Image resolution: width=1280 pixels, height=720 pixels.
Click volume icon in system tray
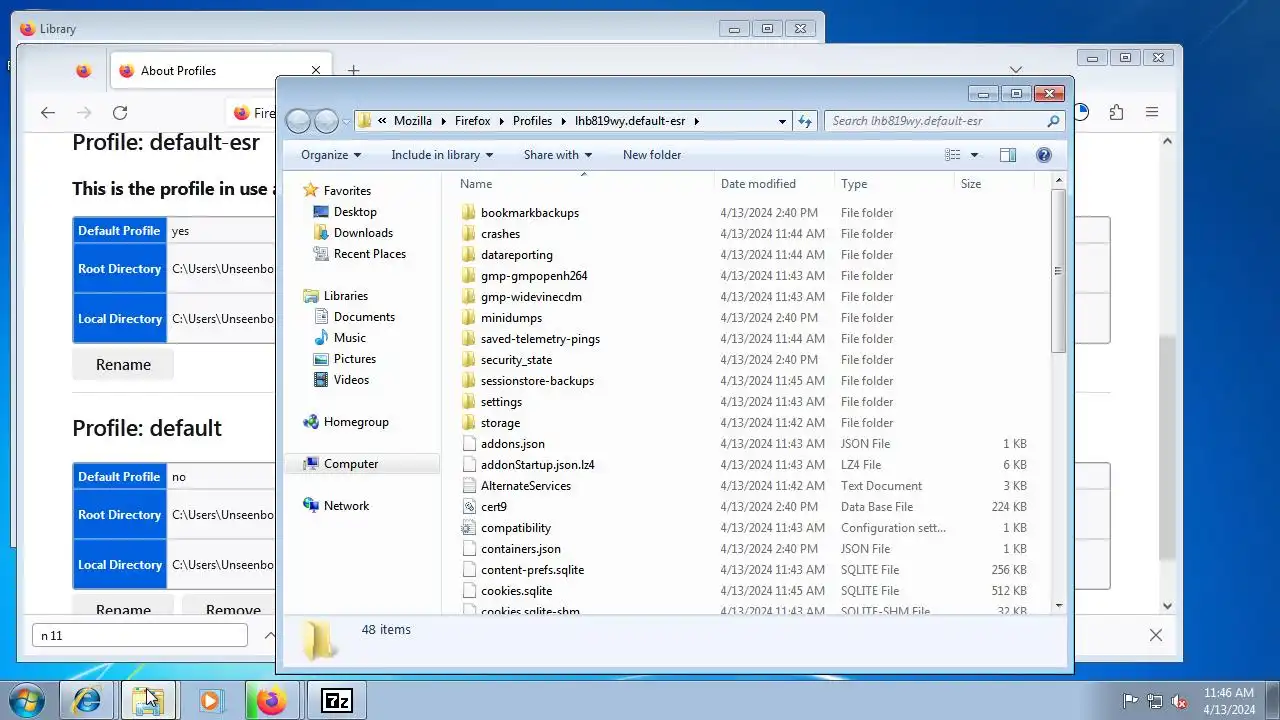(x=1180, y=701)
